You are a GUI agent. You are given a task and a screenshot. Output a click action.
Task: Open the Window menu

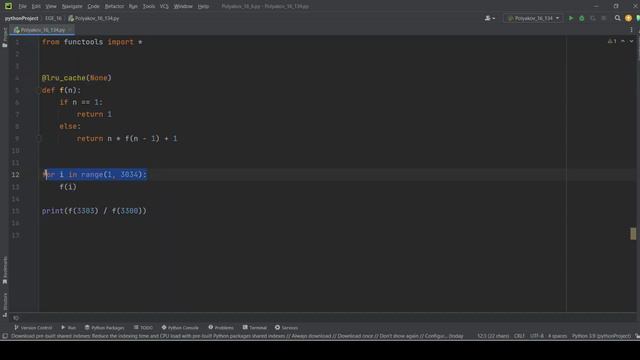[x=183, y=7]
